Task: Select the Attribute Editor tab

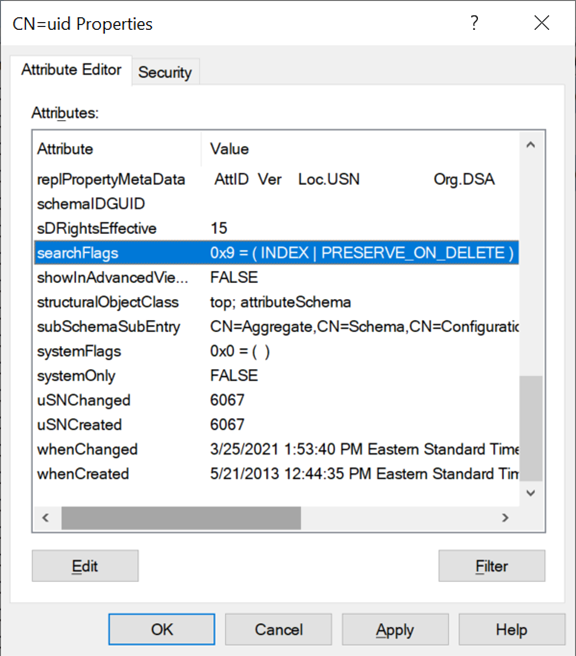Action: point(71,69)
